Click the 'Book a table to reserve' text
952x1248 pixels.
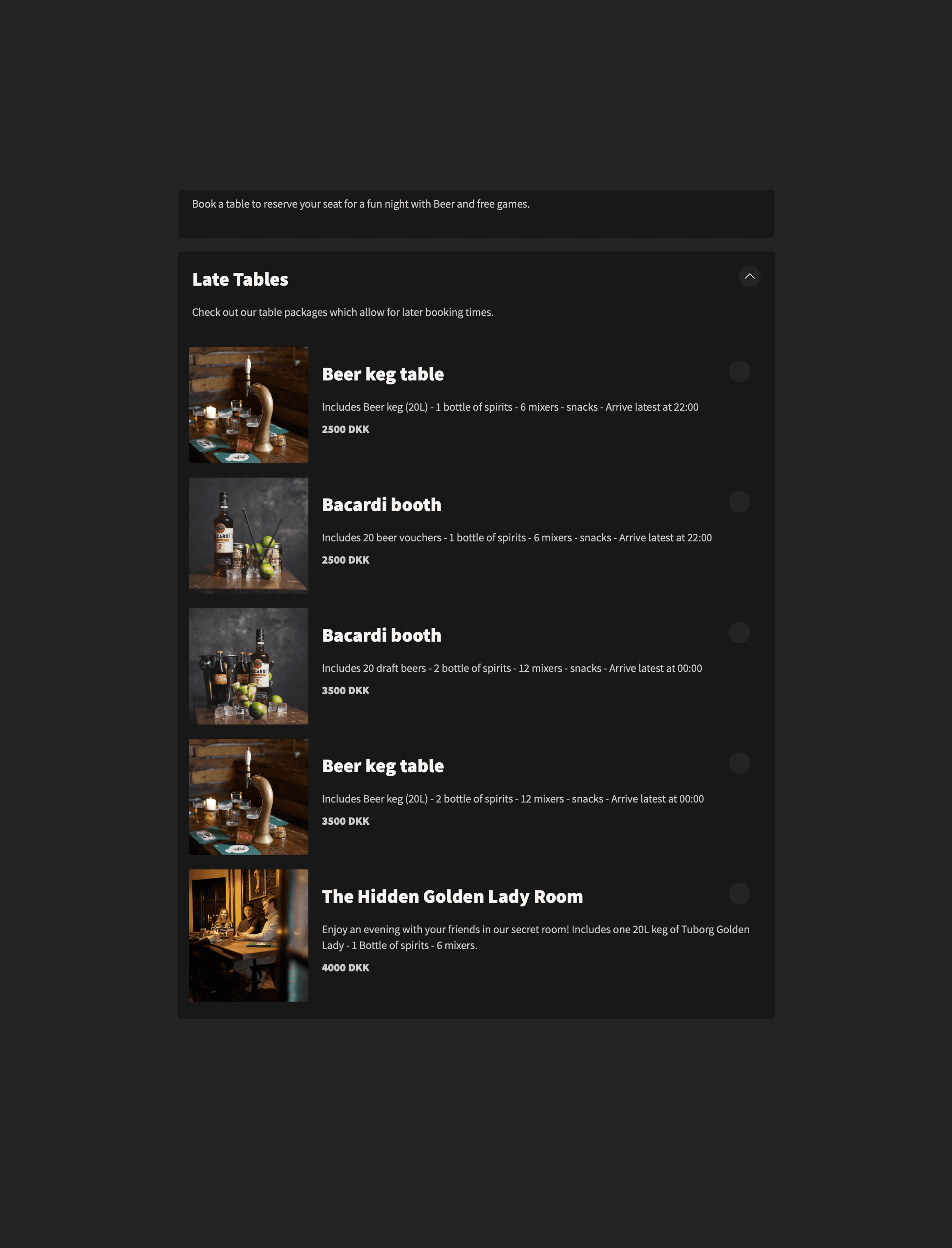361,204
